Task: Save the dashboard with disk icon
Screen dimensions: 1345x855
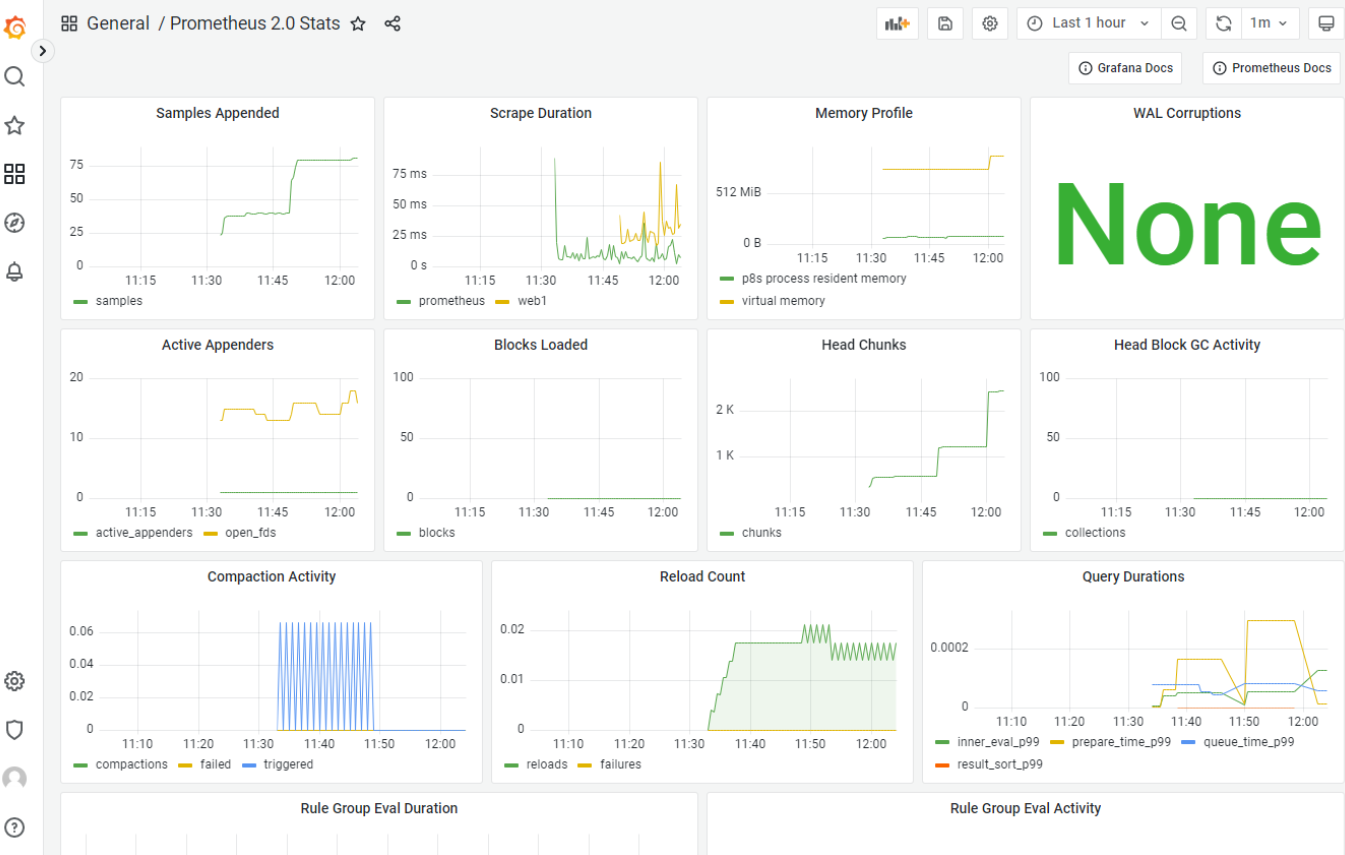Action: 945,23
